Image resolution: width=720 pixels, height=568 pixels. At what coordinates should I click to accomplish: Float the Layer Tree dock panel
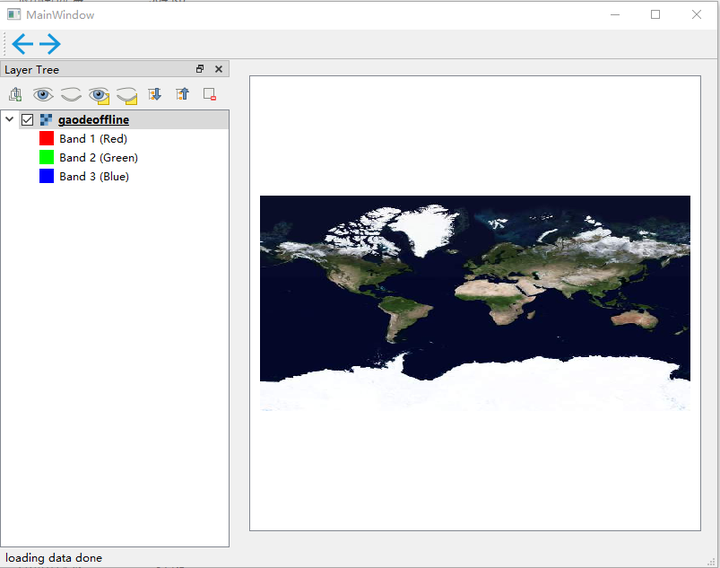click(x=200, y=70)
